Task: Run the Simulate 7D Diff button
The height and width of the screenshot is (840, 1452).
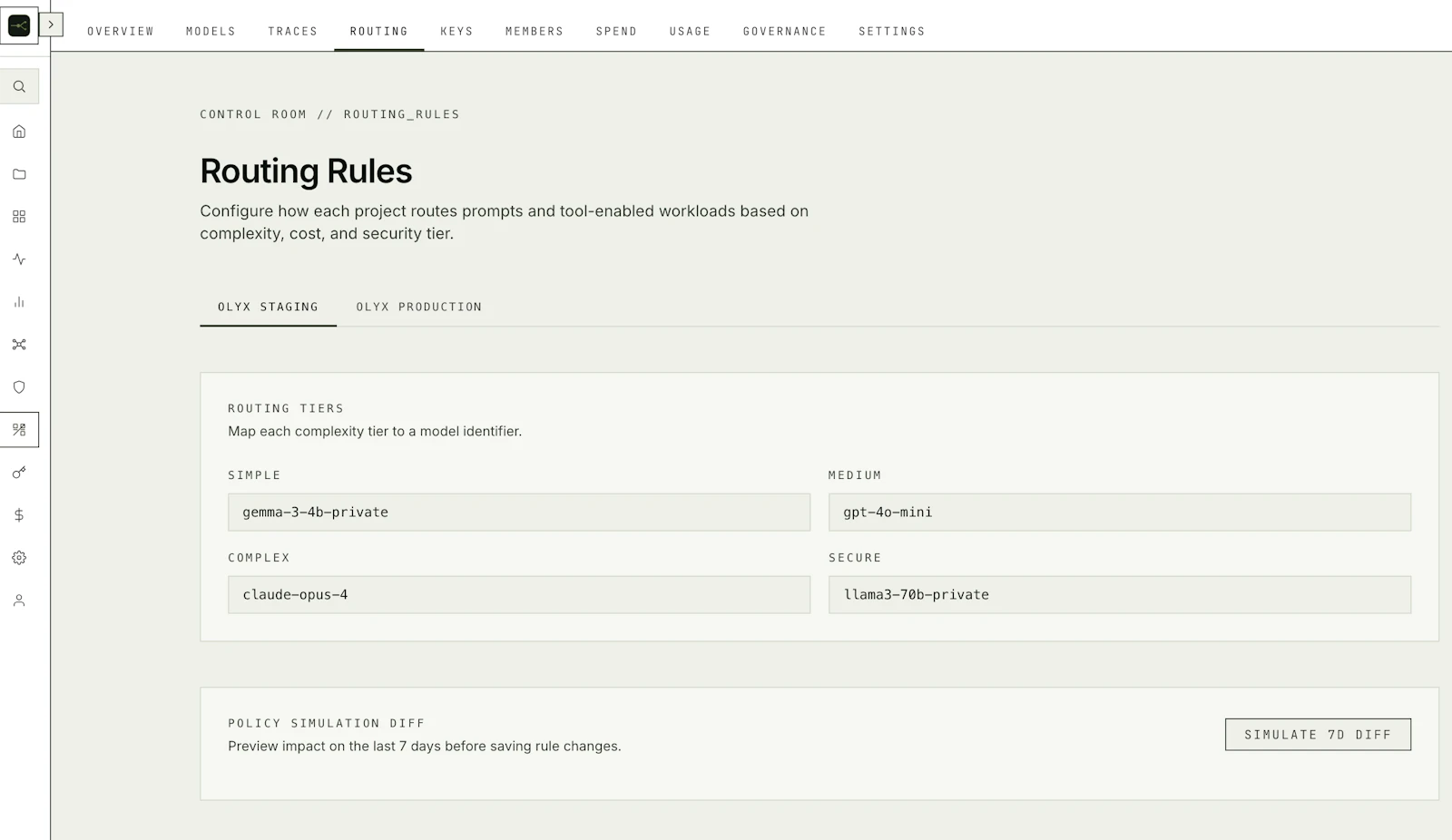Action: [1318, 735]
